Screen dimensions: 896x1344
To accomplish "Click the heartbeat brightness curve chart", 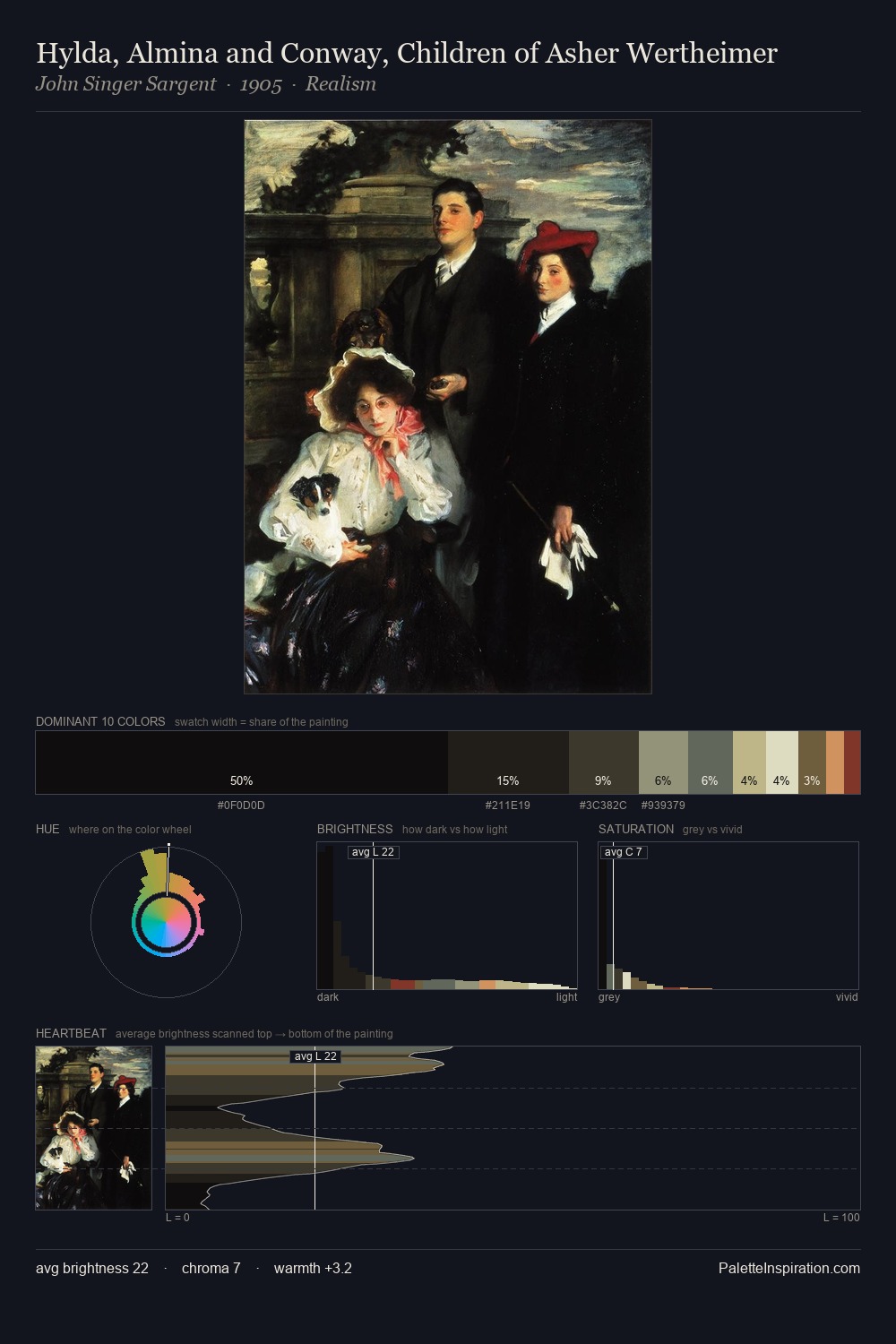I will tap(513, 1128).
